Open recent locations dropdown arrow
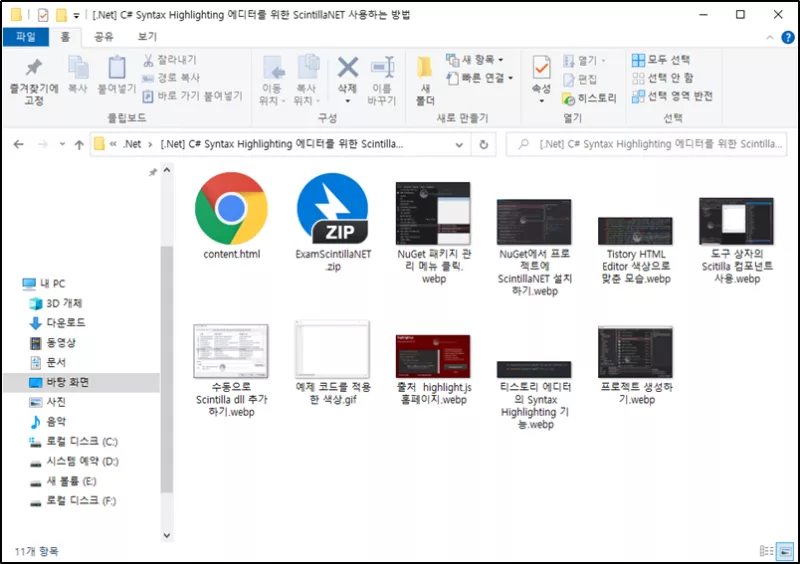The image size is (800, 564). 62,144
